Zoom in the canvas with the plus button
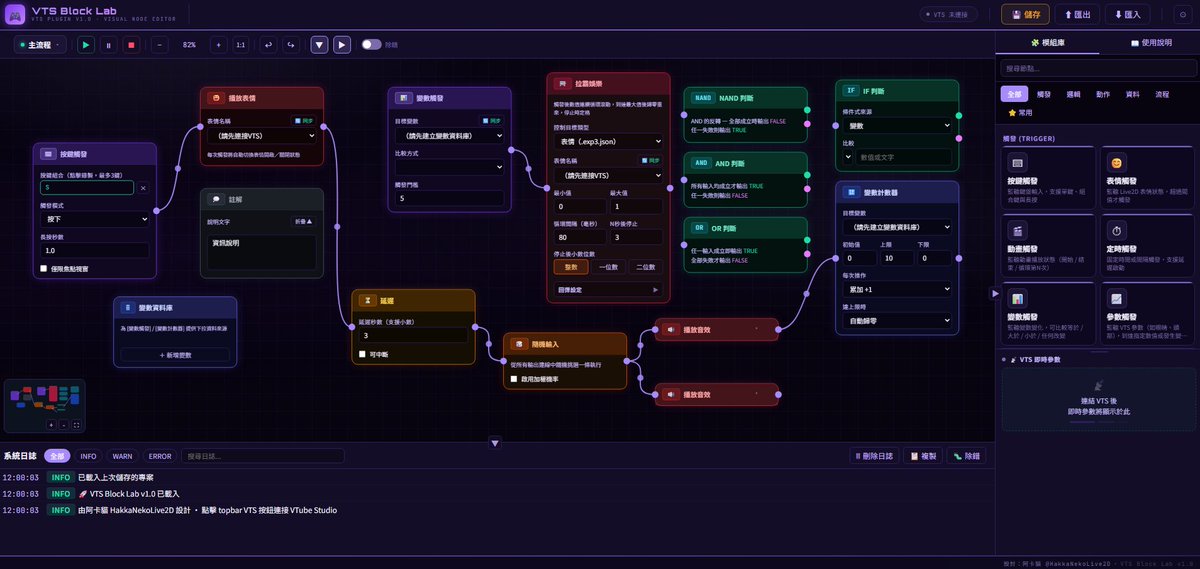Image resolution: width=1200 pixels, height=569 pixels. [218, 45]
